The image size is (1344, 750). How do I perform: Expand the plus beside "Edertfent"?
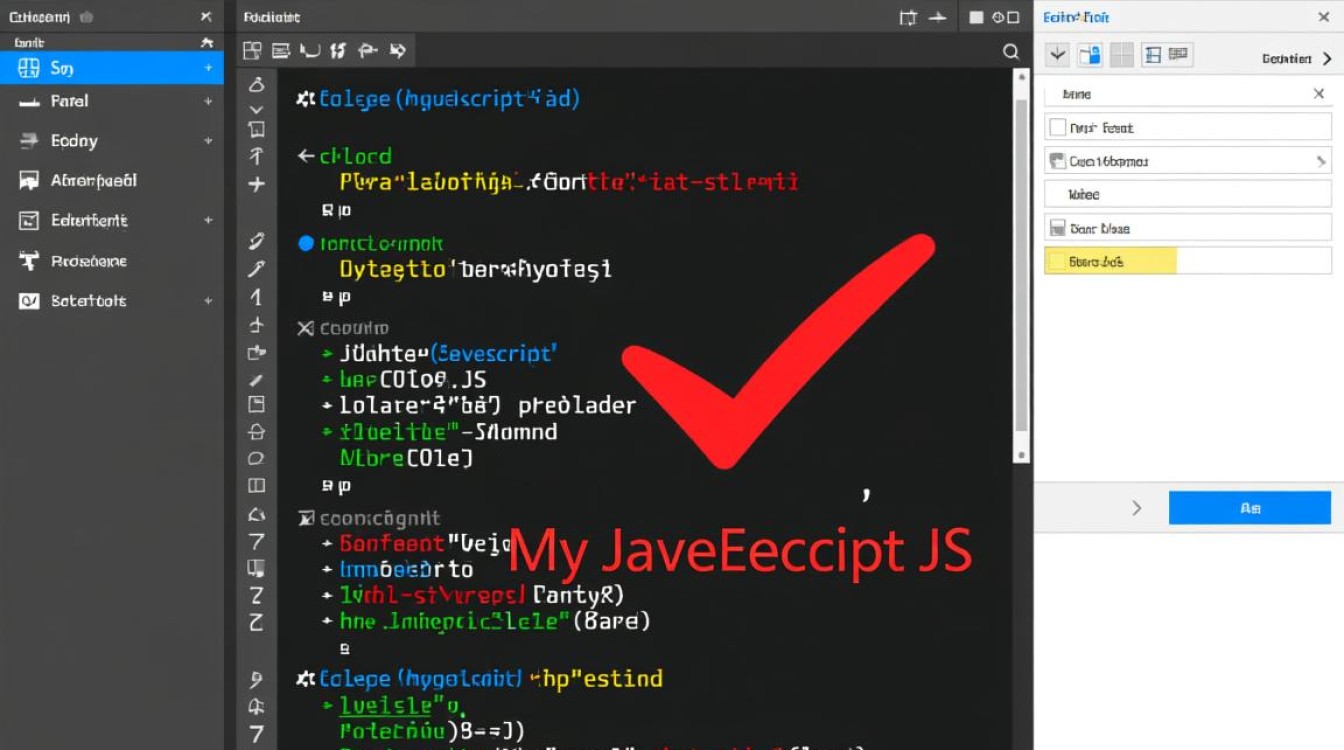pyautogui.click(x=208, y=220)
